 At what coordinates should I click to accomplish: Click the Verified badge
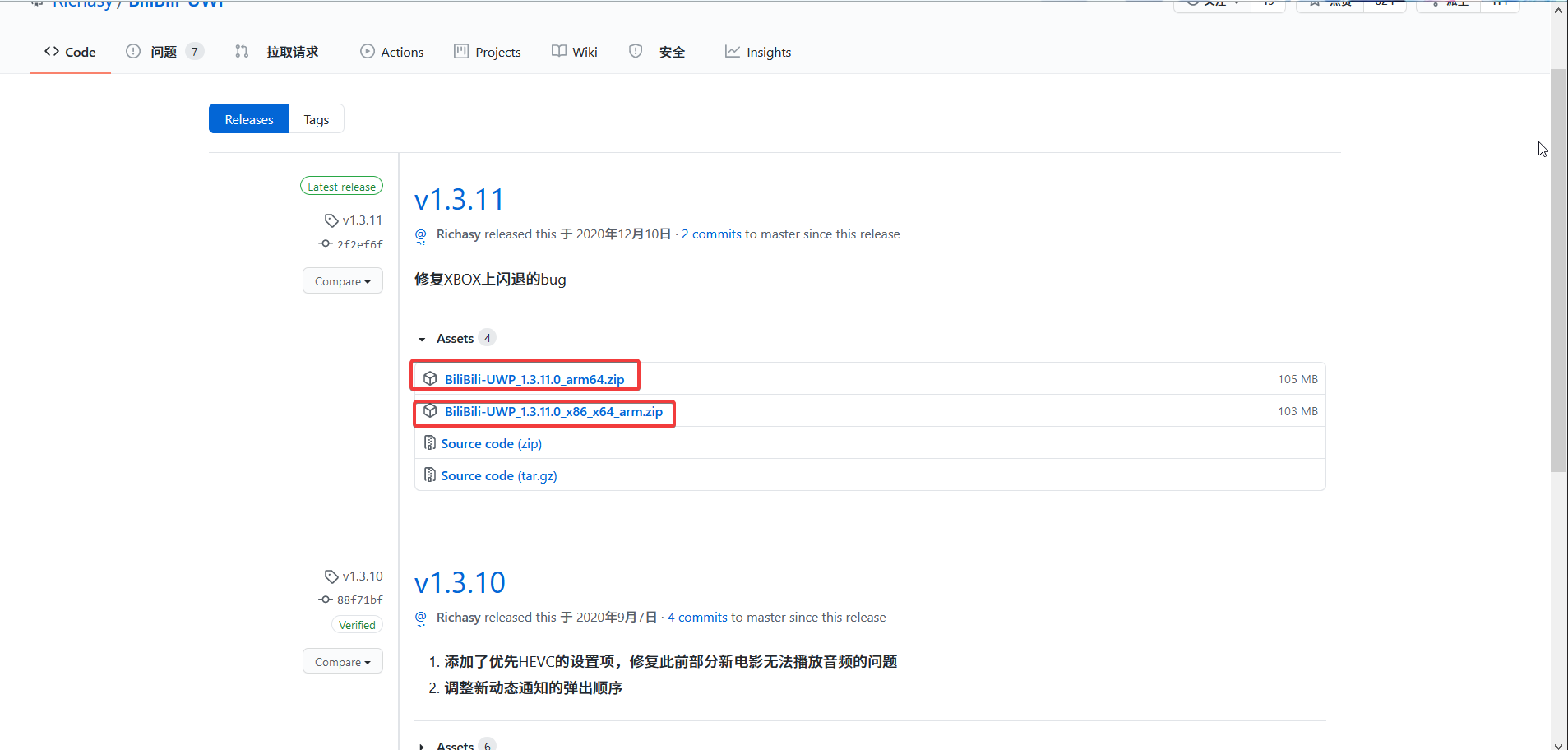(x=357, y=625)
